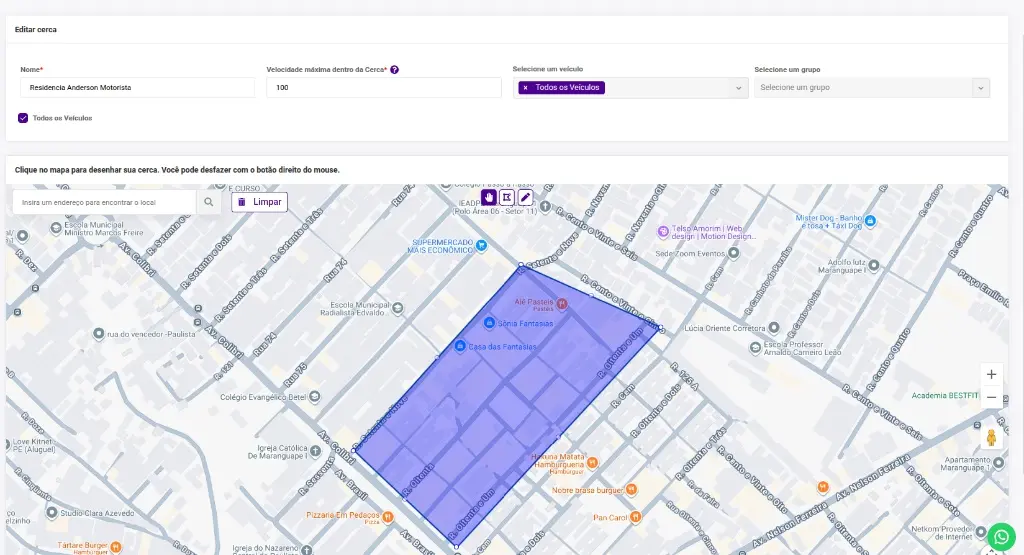Click the Mister Dog Banho e tosa marker
1024x555 pixels.
(871, 221)
